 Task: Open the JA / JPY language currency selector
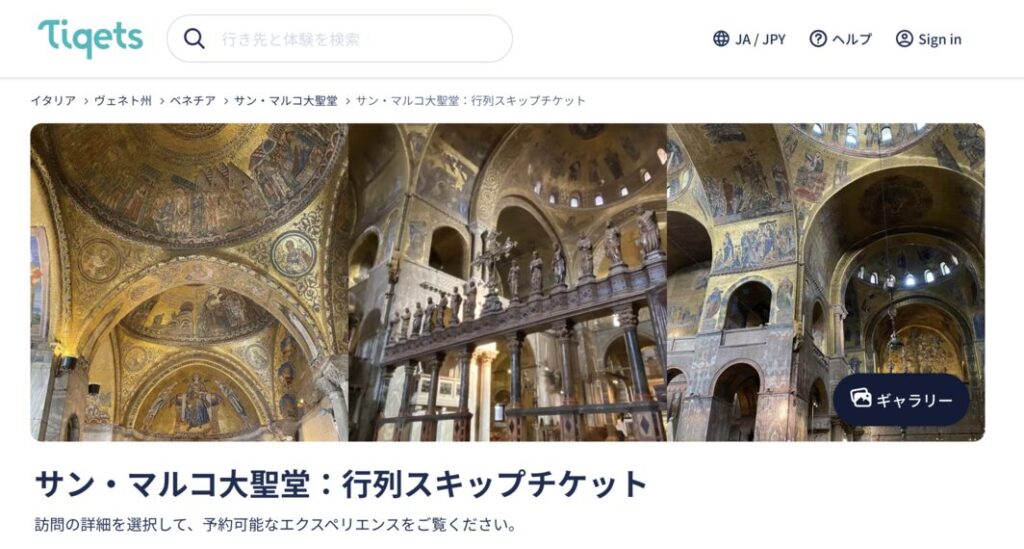pyautogui.click(x=749, y=39)
